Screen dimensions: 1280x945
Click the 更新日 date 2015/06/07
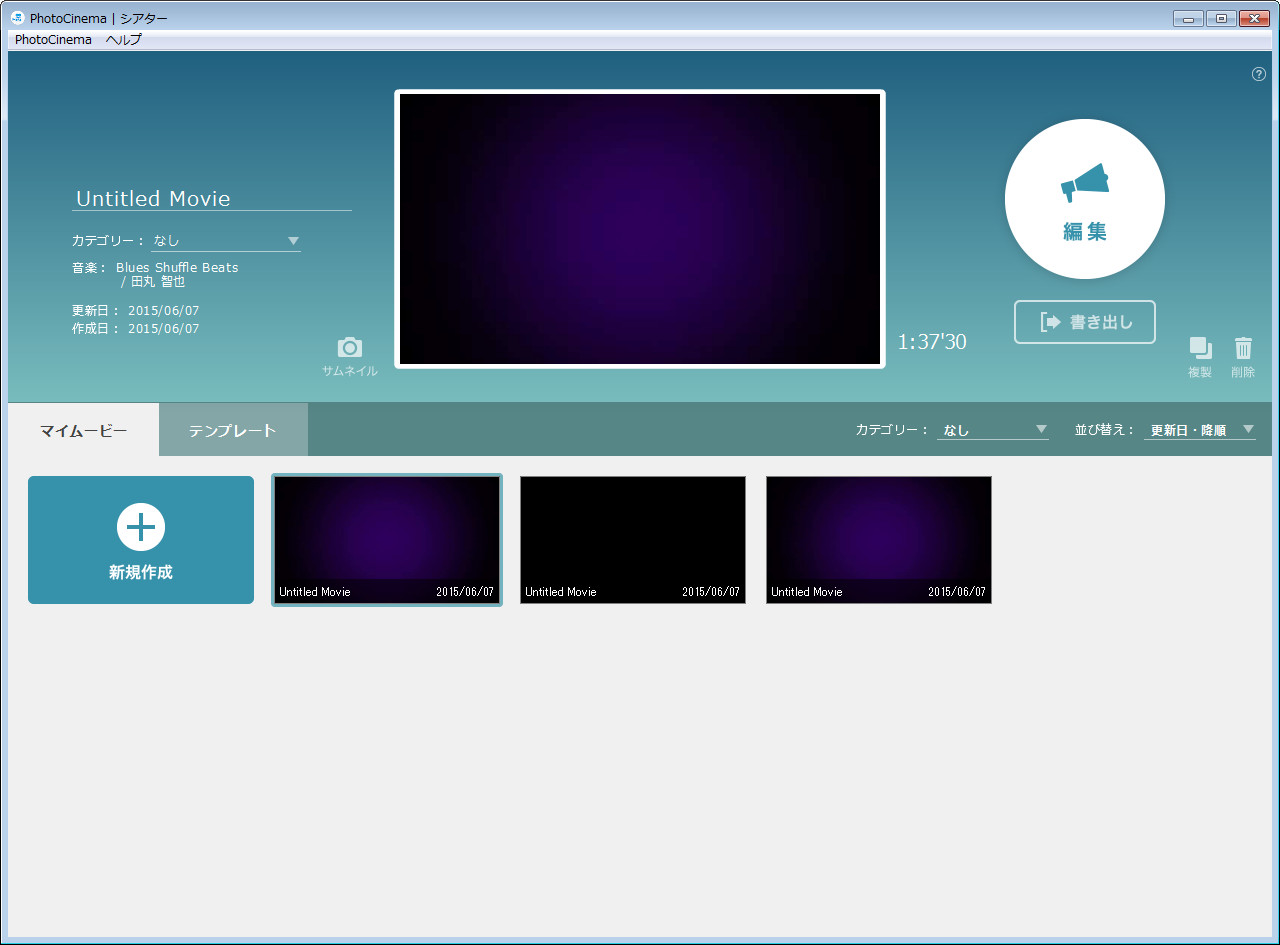click(164, 311)
